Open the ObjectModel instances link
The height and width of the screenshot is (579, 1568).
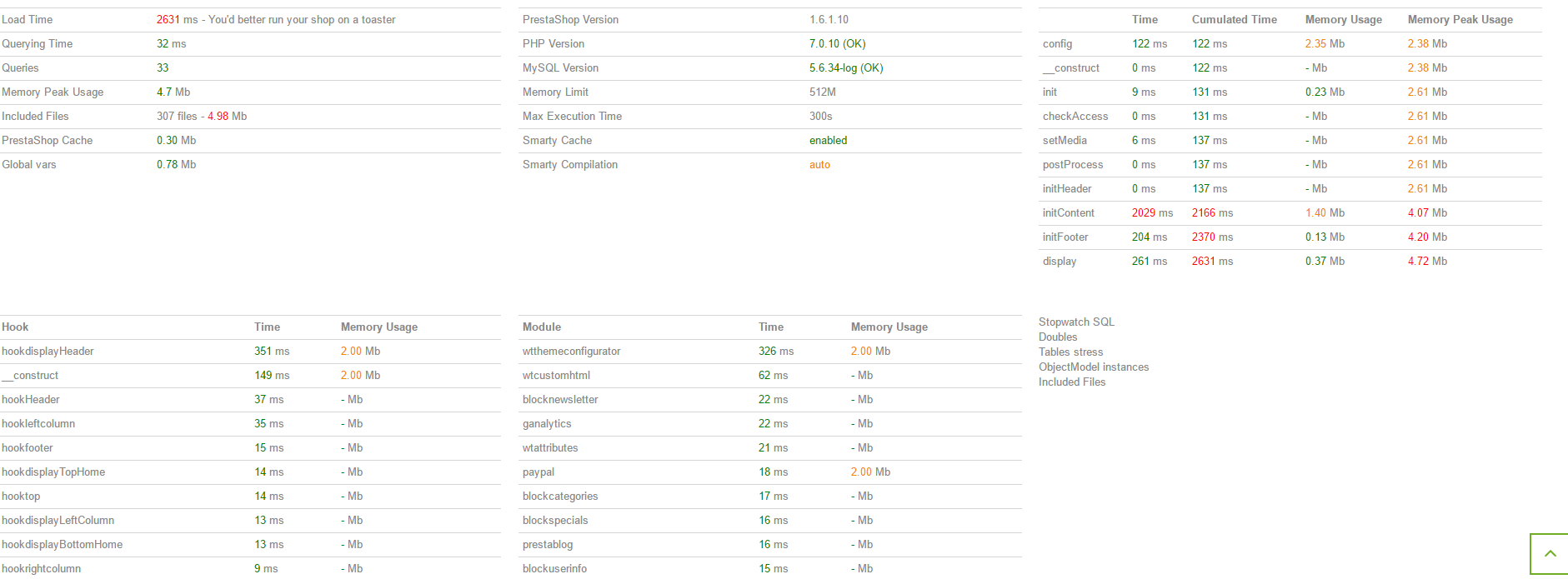point(1094,367)
